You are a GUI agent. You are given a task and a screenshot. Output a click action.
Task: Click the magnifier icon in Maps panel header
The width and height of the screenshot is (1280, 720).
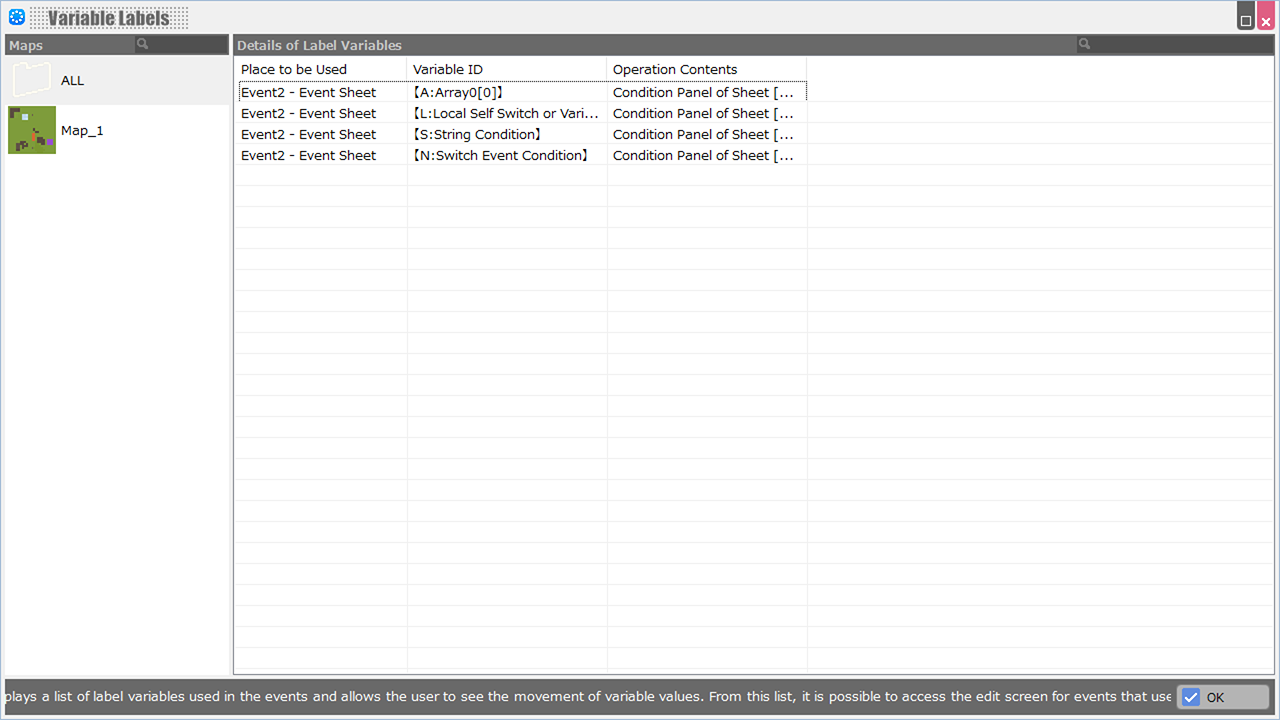click(x=143, y=44)
